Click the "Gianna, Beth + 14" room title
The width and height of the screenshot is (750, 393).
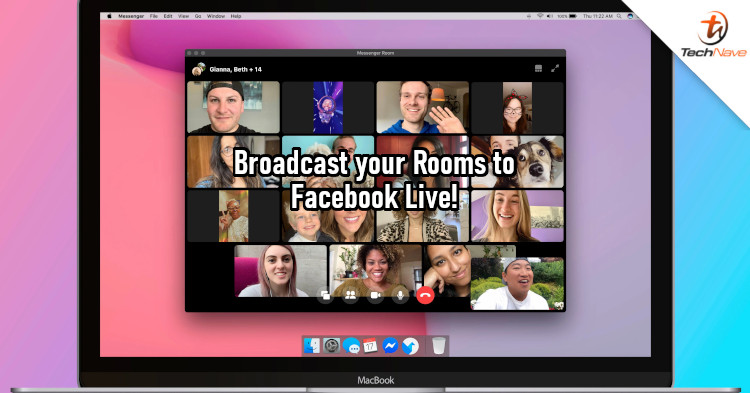tap(235, 69)
